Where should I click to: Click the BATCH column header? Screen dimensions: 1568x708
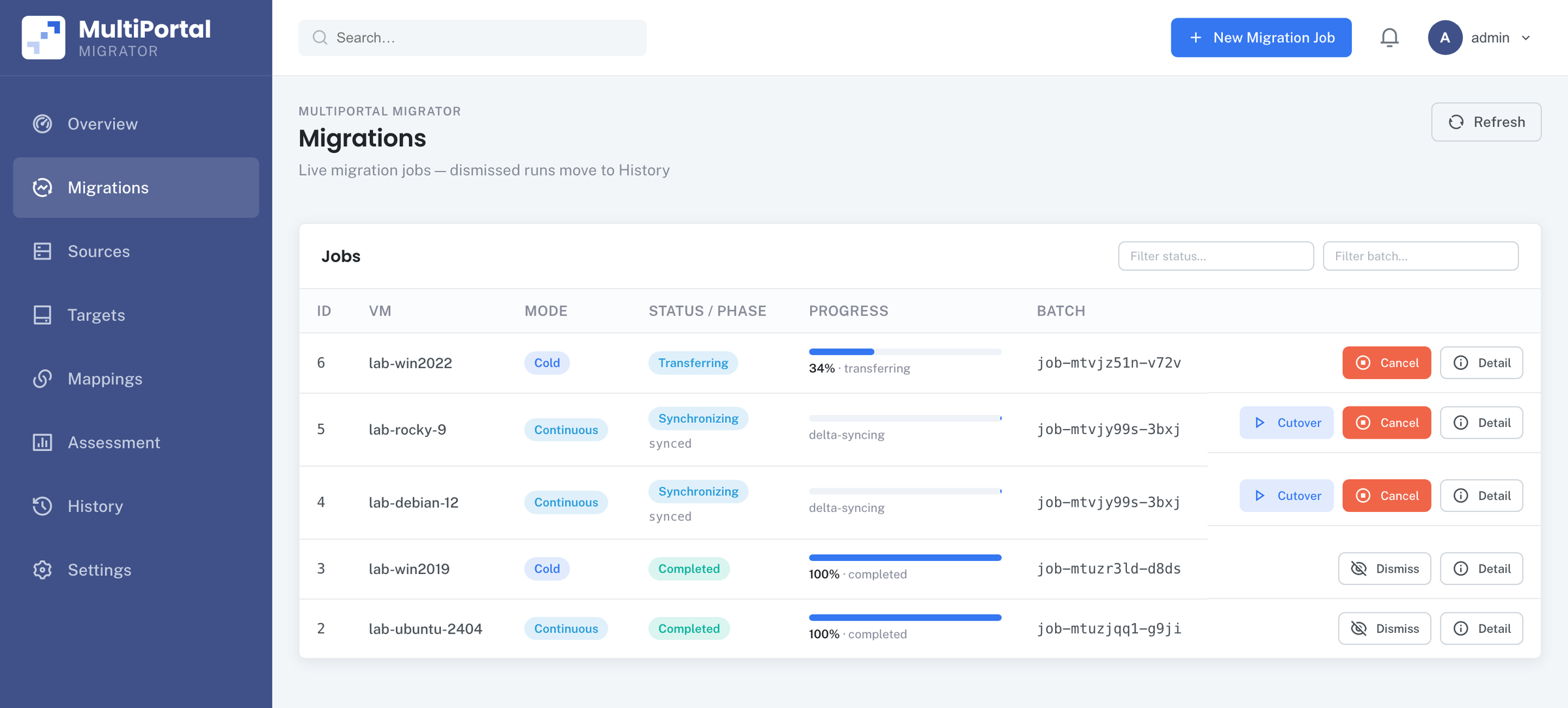coord(1061,311)
